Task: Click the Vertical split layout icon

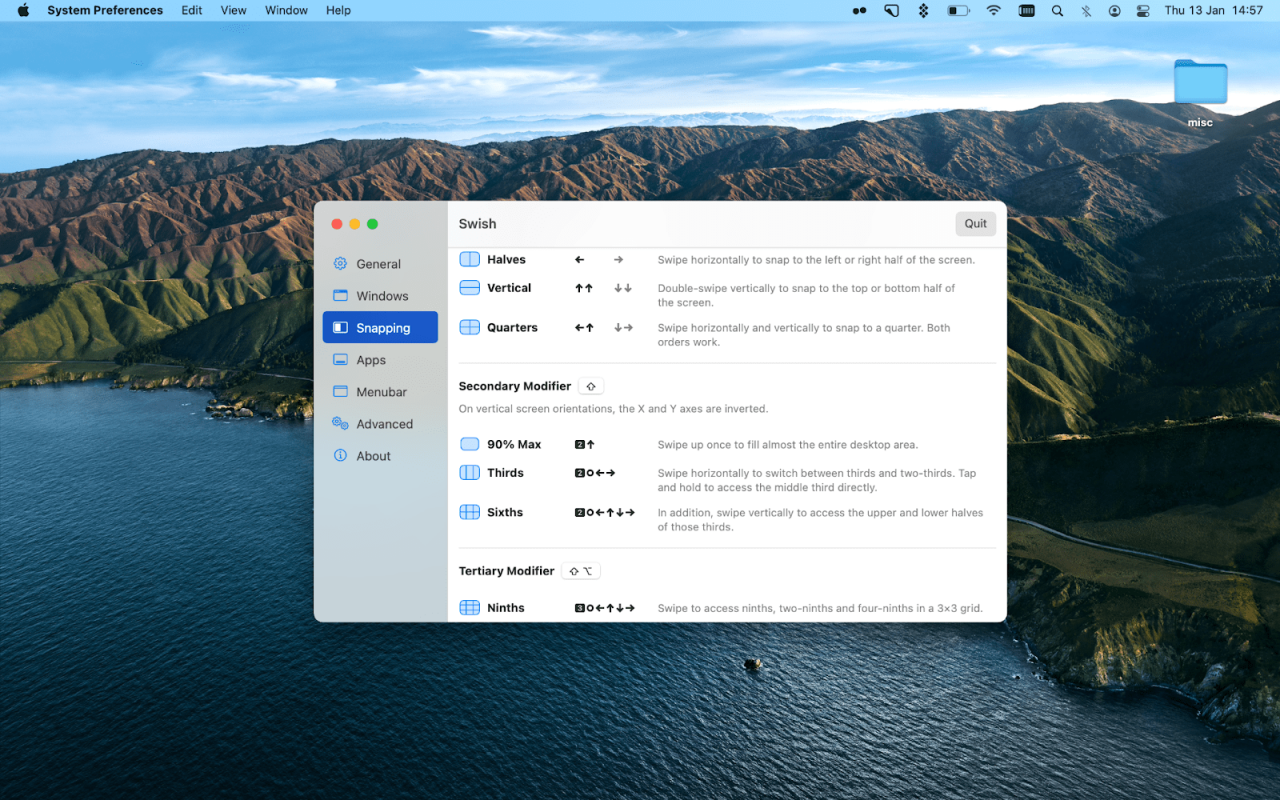Action: (469, 288)
